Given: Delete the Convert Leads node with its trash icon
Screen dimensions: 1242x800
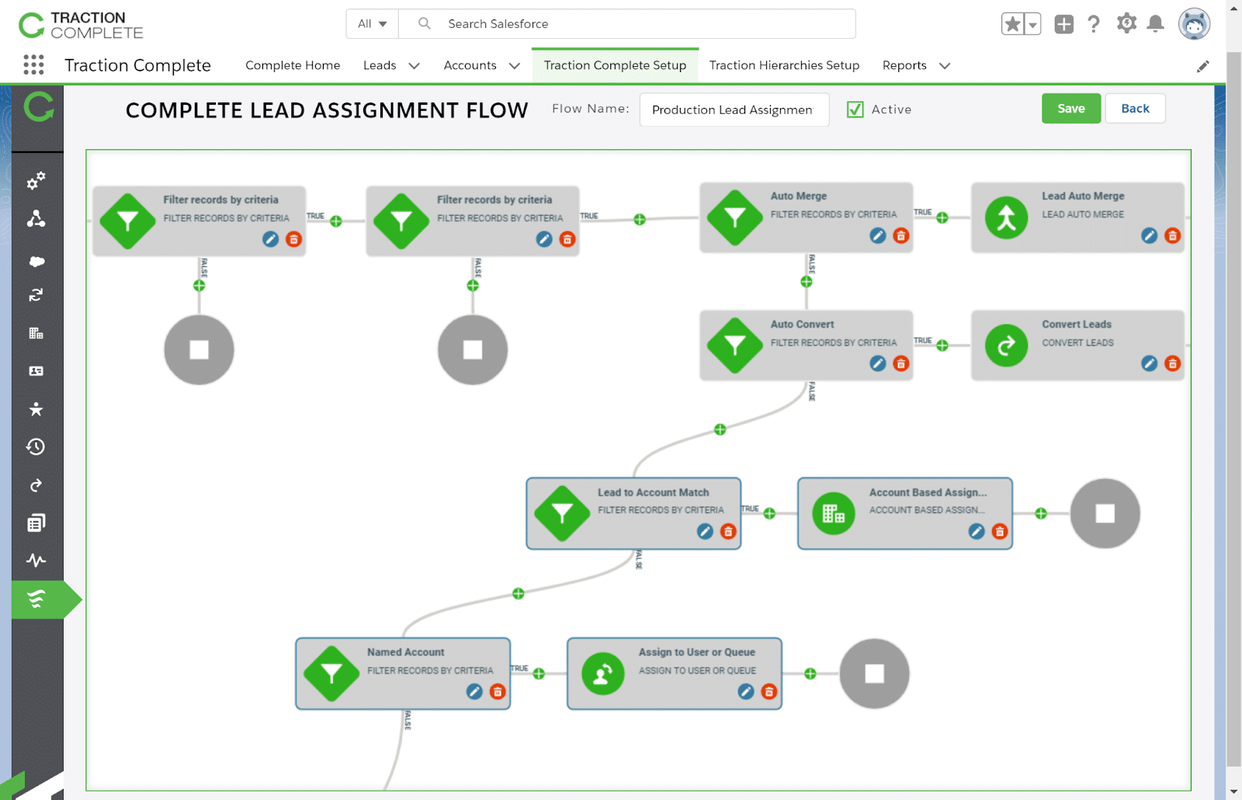Looking at the screenshot, I should [1172, 363].
